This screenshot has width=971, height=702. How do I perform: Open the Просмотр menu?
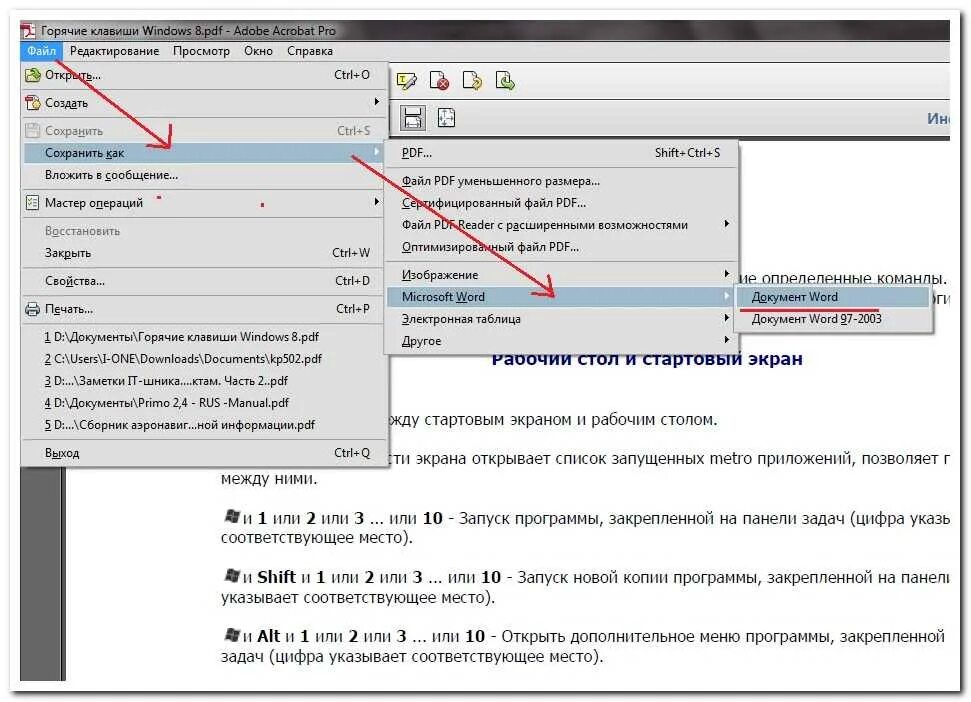pos(203,51)
